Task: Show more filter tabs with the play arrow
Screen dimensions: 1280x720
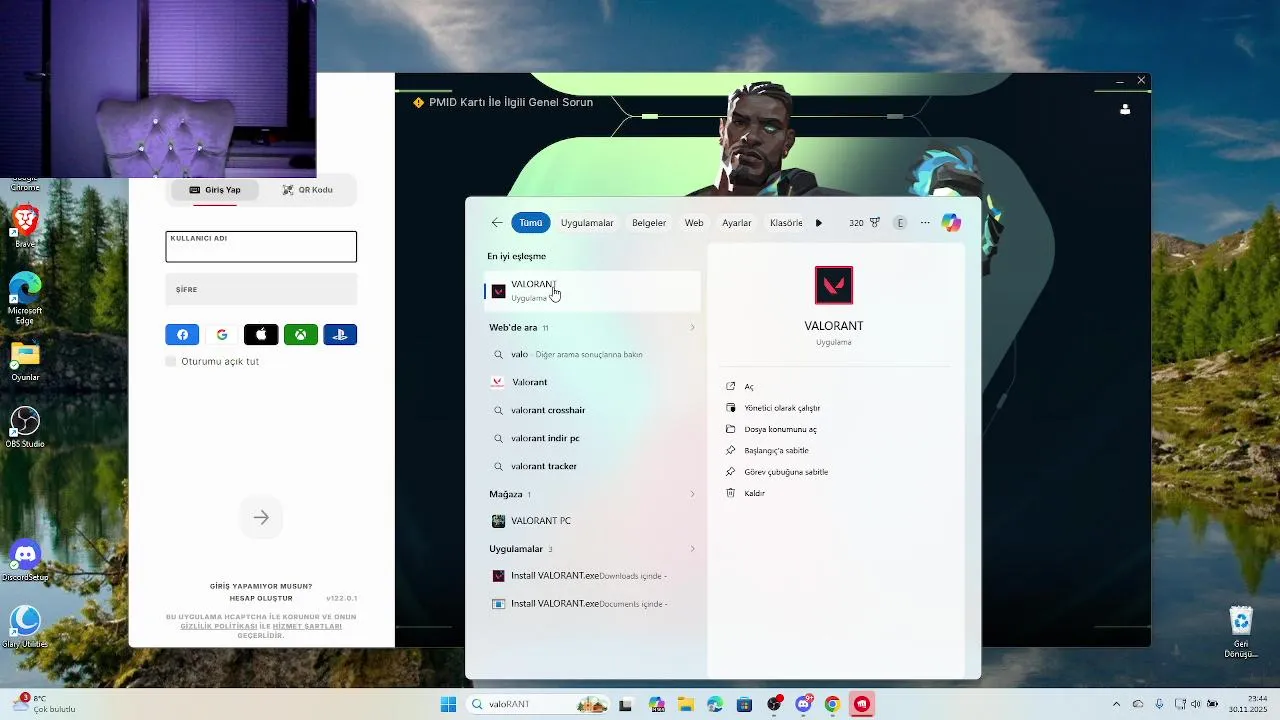Action: tap(819, 223)
